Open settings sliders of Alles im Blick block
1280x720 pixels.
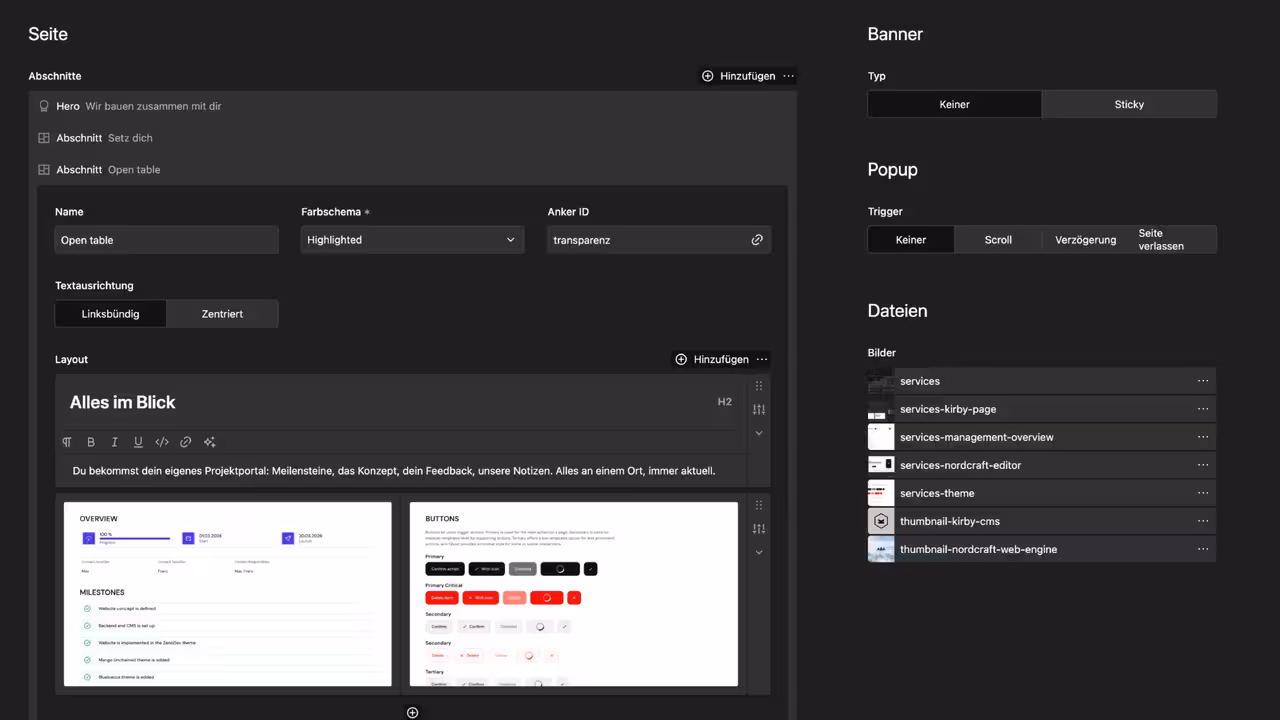click(759, 409)
